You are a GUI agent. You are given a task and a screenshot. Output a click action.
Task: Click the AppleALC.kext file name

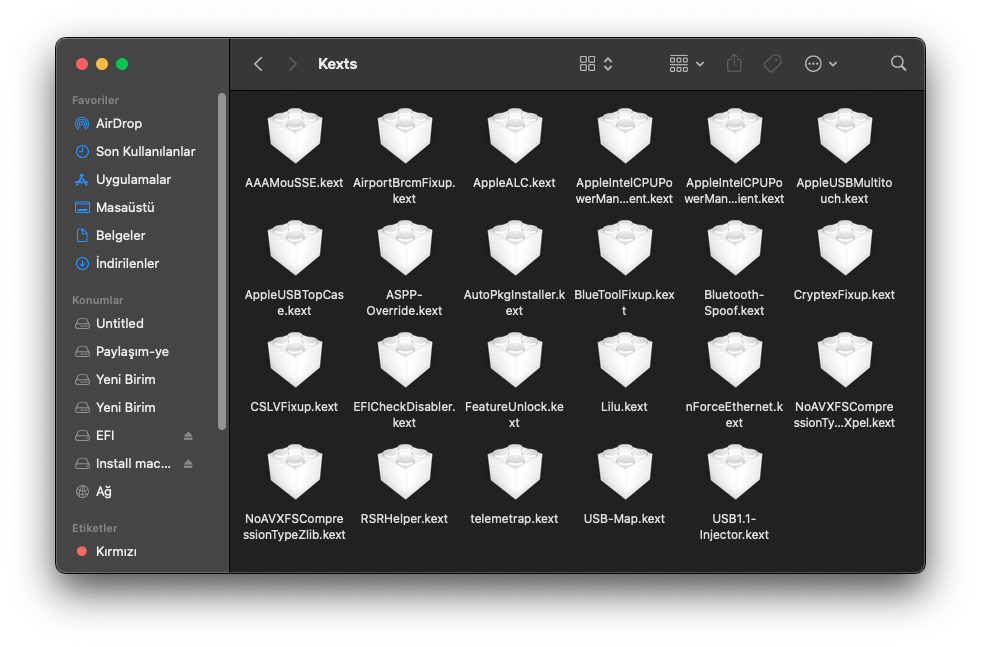pos(514,183)
